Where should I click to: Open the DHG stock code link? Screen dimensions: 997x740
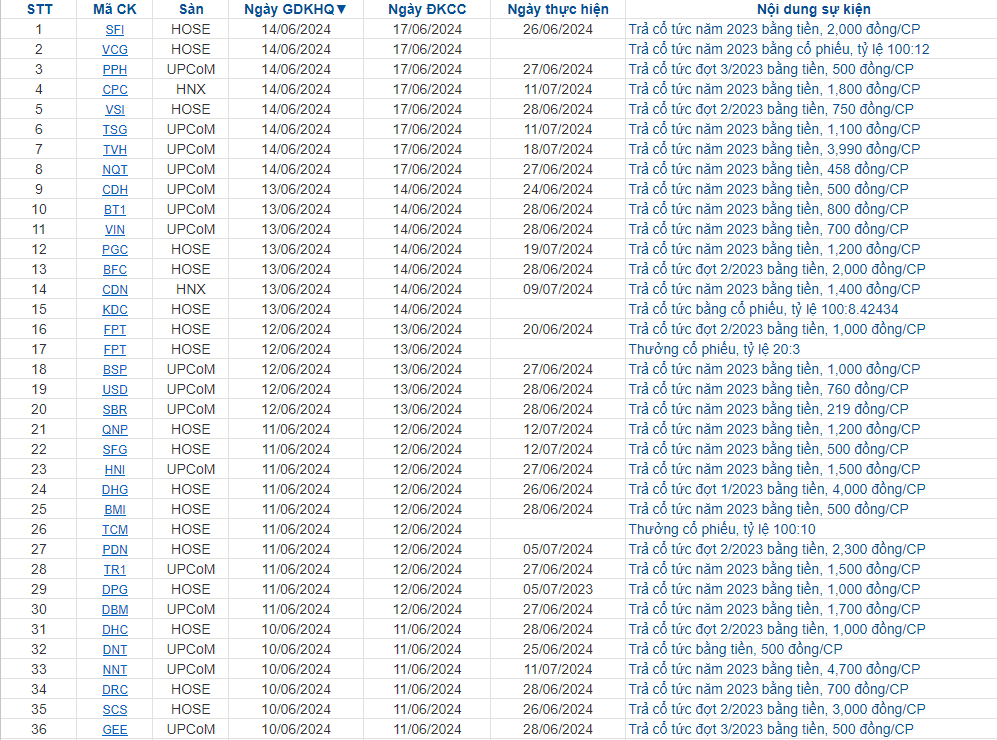[114, 490]
